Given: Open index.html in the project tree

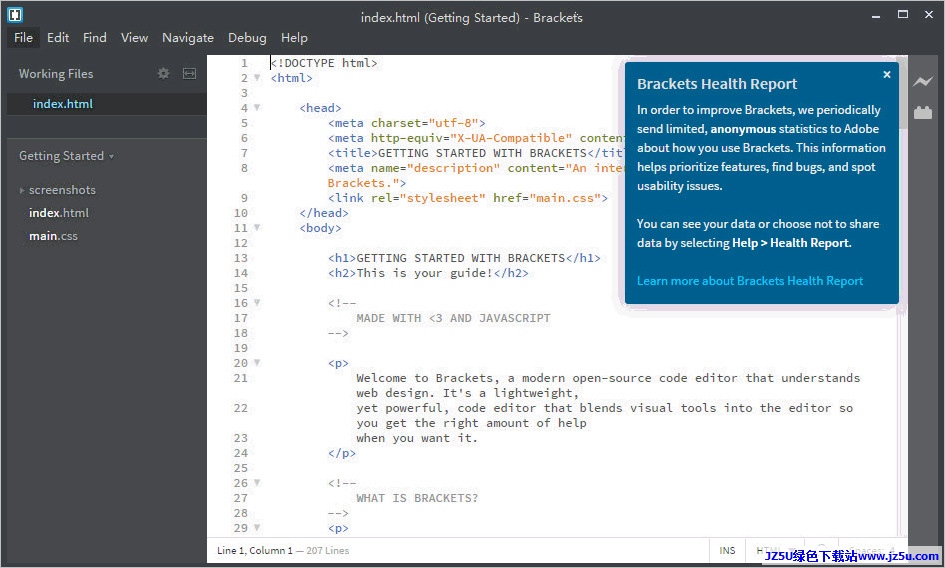Looking at the screenshot, I should pyautogui.click(x=58, y=213).
